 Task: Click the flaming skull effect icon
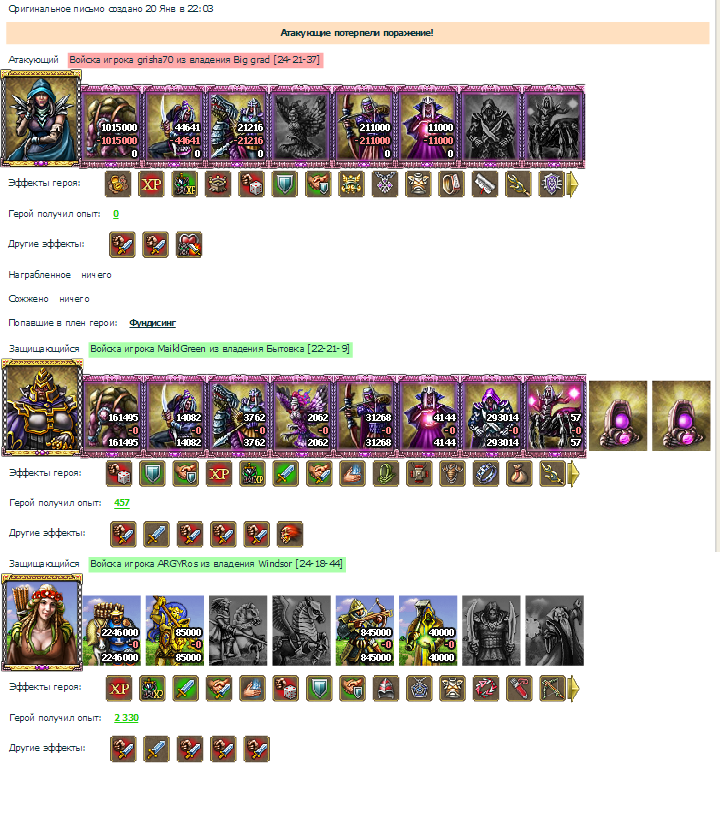point(290,534)
